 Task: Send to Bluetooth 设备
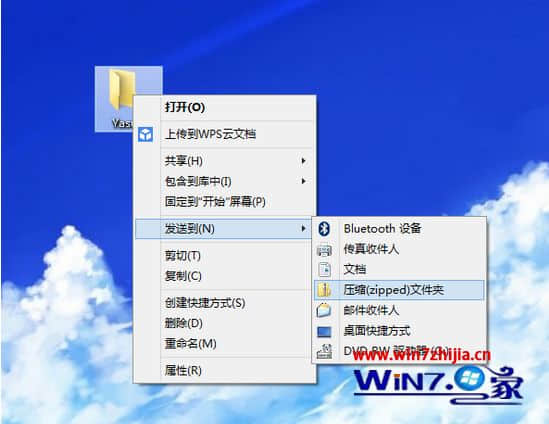399,229
